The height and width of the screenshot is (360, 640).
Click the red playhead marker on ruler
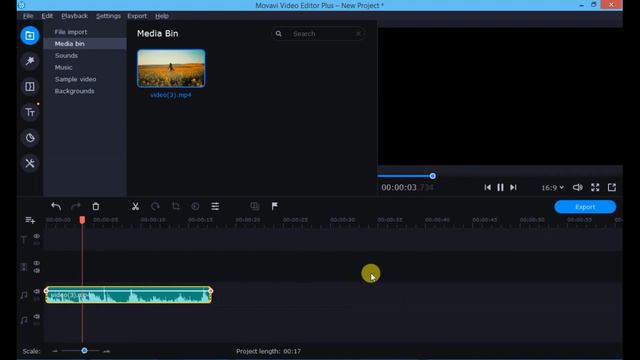(x=82, y=220)
